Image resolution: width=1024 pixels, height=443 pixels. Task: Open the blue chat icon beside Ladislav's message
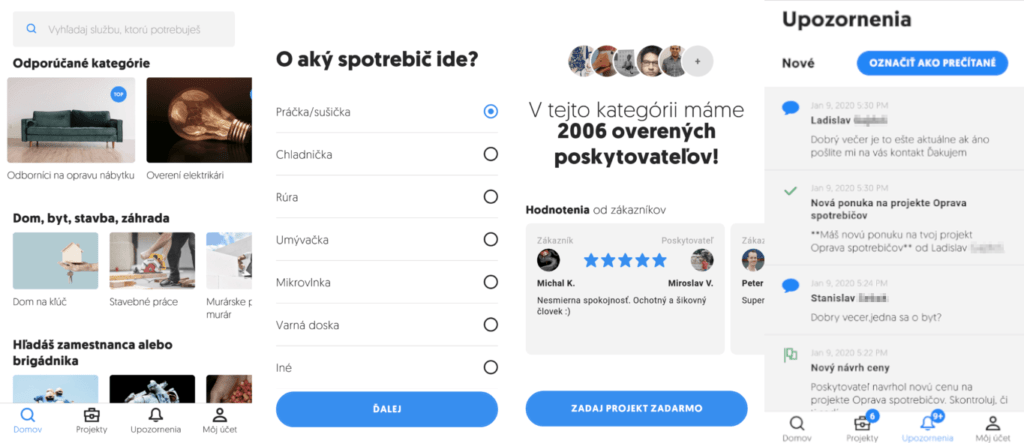tap(790, 108)
